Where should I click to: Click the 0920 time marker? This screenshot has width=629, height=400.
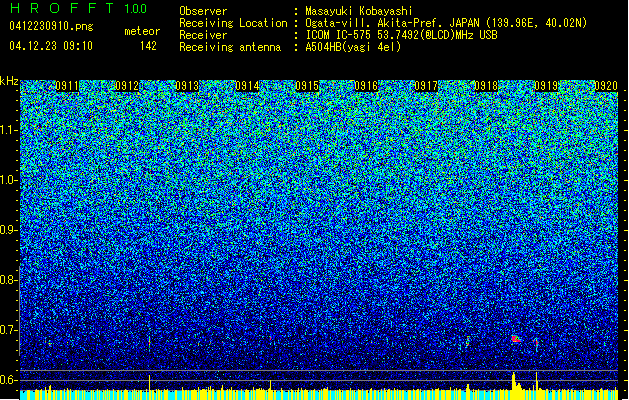(x=606, y=86)
